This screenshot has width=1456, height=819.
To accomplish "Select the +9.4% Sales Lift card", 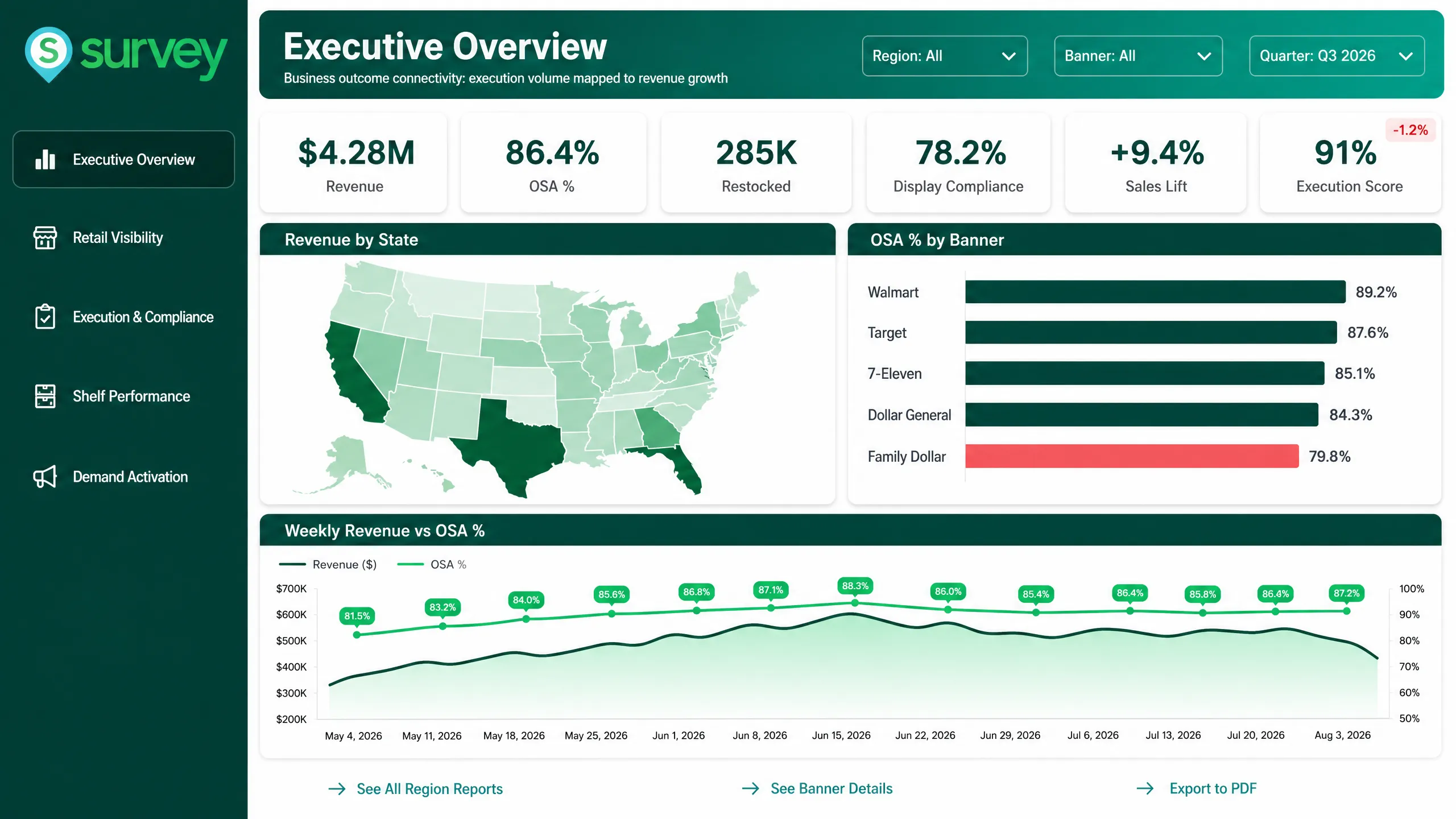I will tap(1156, 163).
